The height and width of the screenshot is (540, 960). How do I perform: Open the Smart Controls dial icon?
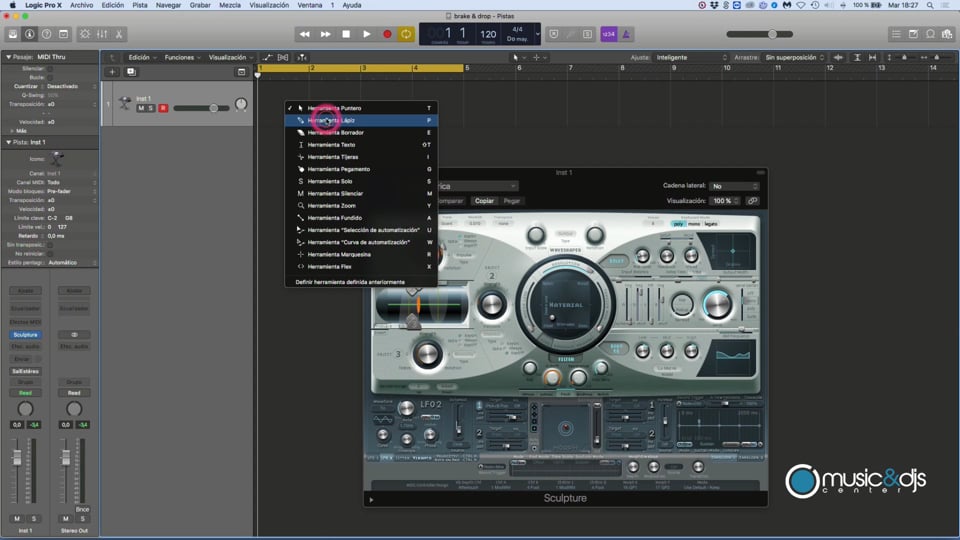pos(85,34)
